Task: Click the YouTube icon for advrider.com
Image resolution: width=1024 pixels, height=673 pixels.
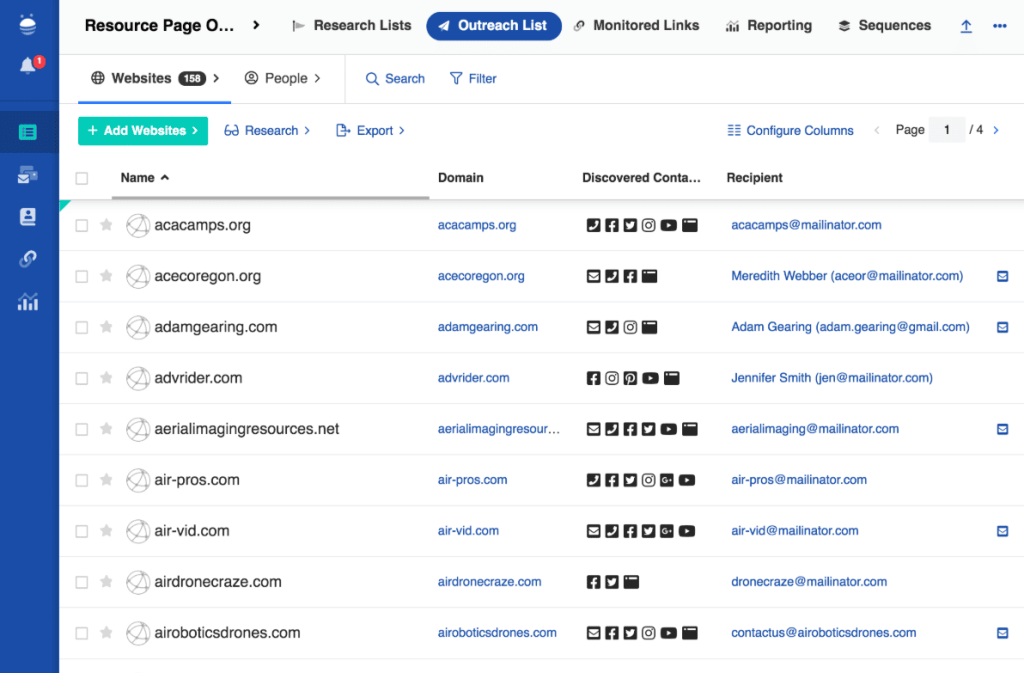Action: [x=651, y=378]
